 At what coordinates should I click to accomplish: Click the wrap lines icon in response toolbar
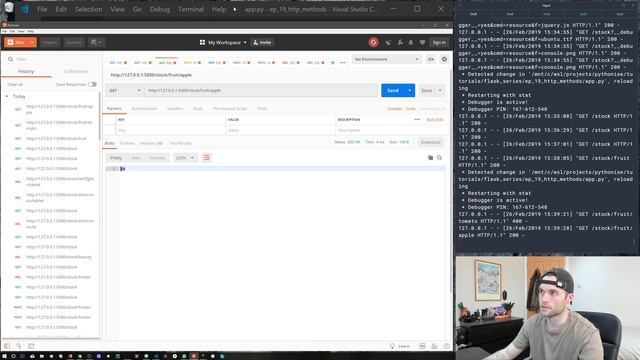point(207,158)
